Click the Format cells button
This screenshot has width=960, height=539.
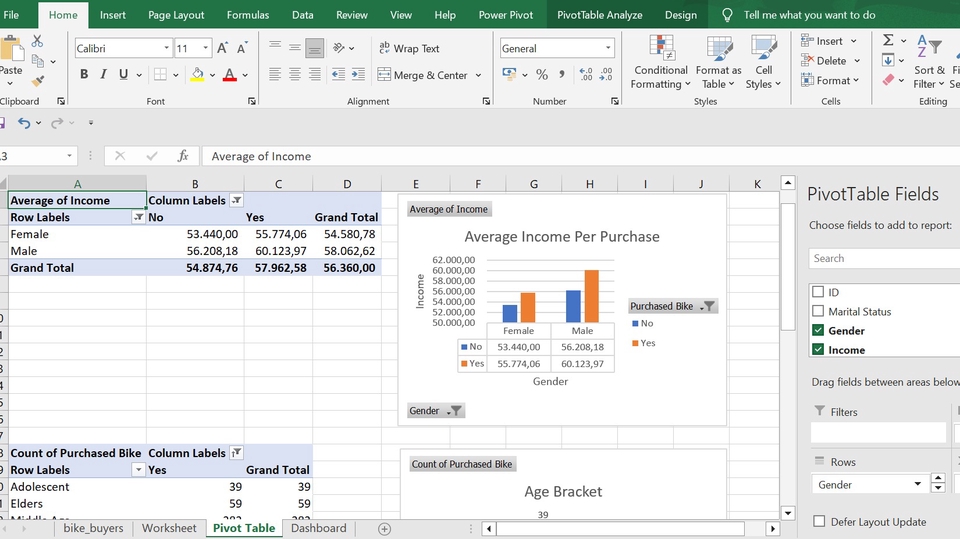pyautogui.click(x=830, y=80)
